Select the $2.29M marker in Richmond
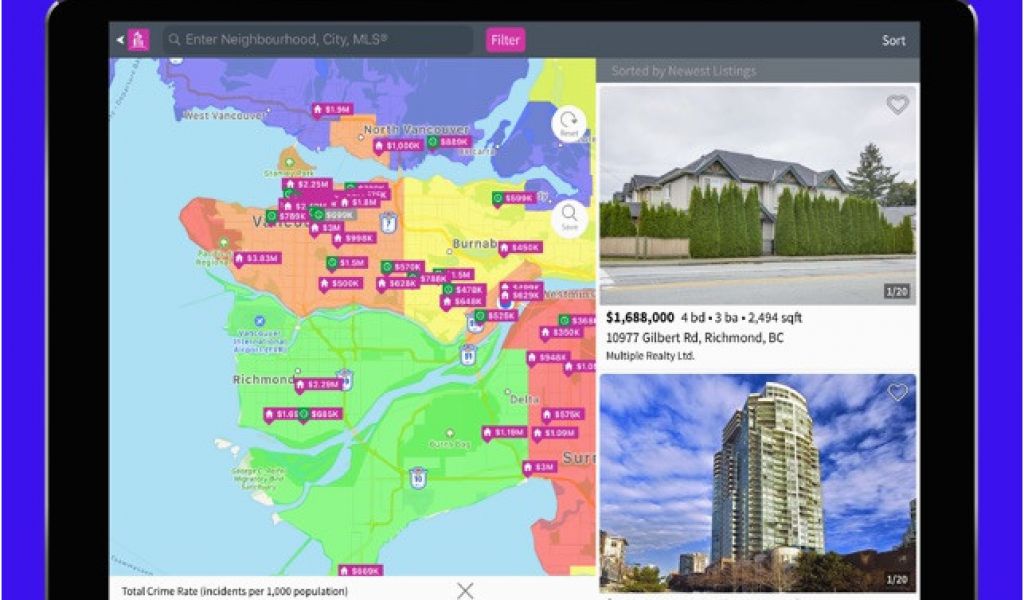 [x=318, y=385]
